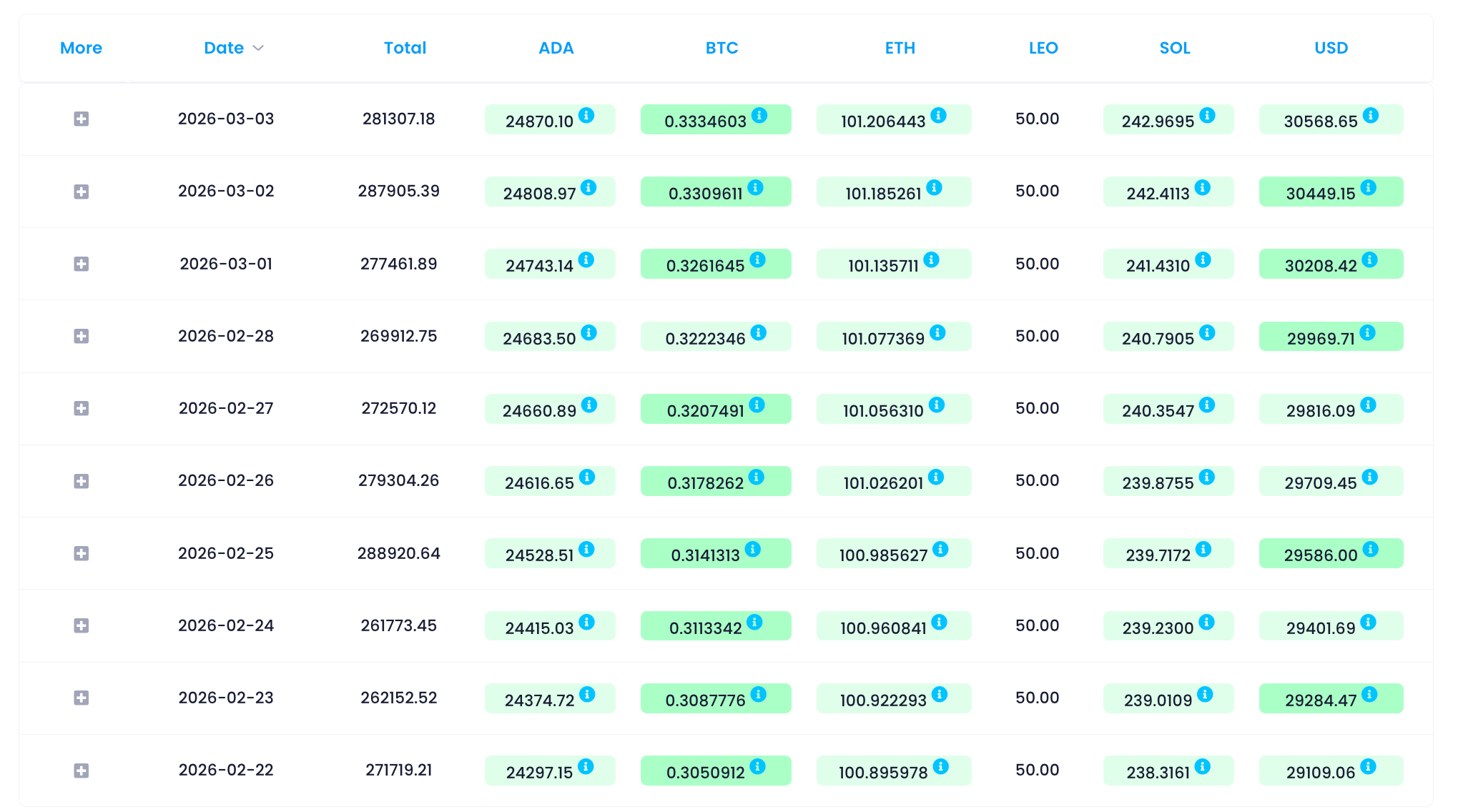The width and height of the screenshot is (1458, 812).
Task: Expand the 2026-03-01 row details
Action: point(82,264)
